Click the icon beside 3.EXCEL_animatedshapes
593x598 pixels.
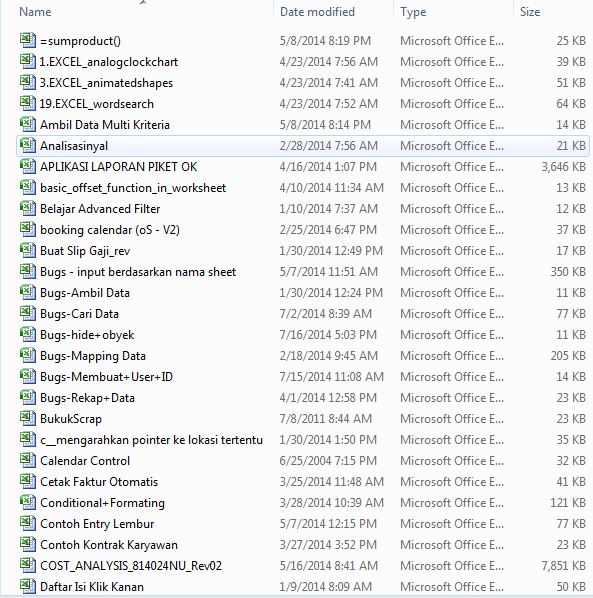pyautogui.click(x=28, y=82)
